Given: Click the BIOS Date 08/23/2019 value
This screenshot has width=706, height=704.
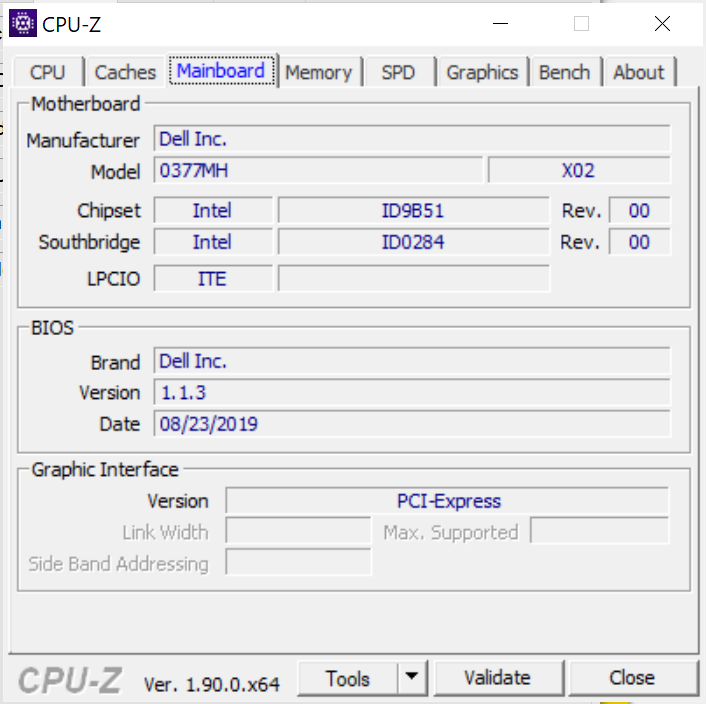Looking at the screenshot, I should [x=412, y=424].
